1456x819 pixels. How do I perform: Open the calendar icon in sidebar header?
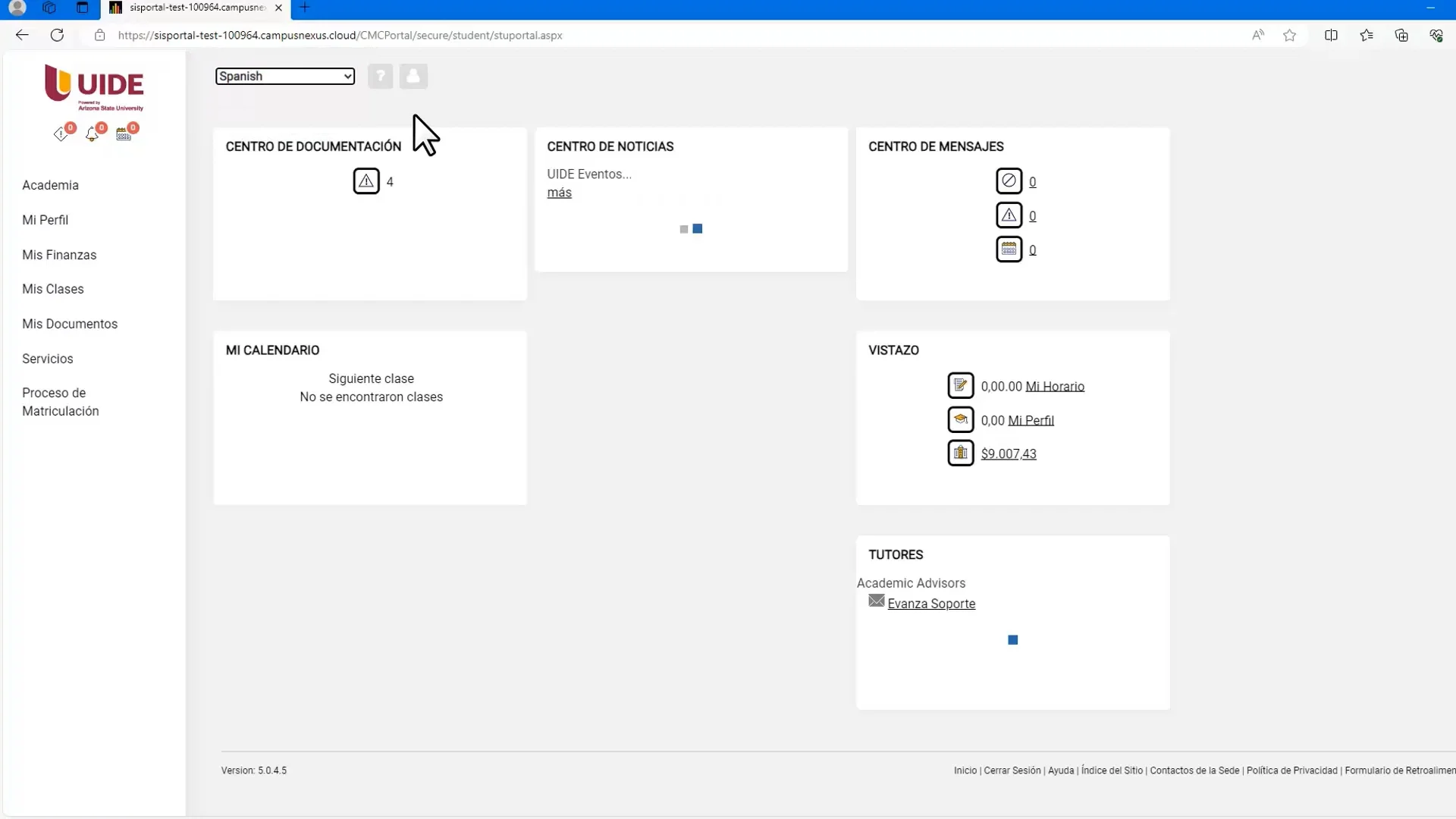pos(123,134)
